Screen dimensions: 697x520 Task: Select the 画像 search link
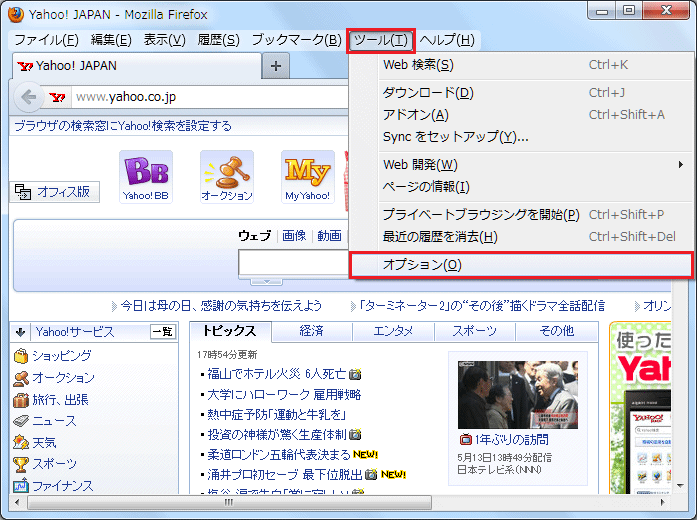pos(294,236)
